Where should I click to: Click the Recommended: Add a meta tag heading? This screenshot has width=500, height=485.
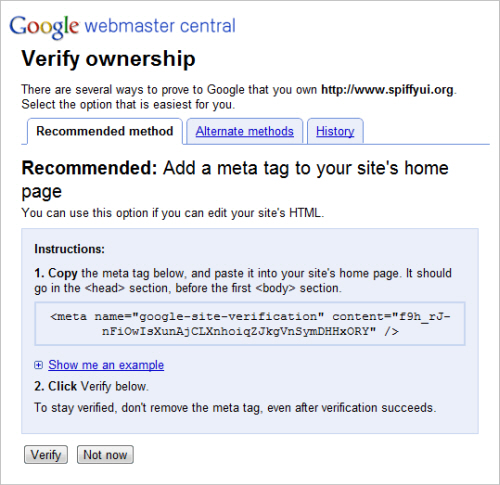[235, 179]
